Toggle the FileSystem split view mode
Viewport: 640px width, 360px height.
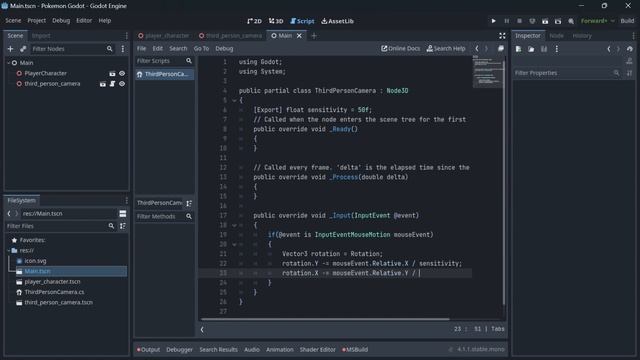click(x=122, y=213)
